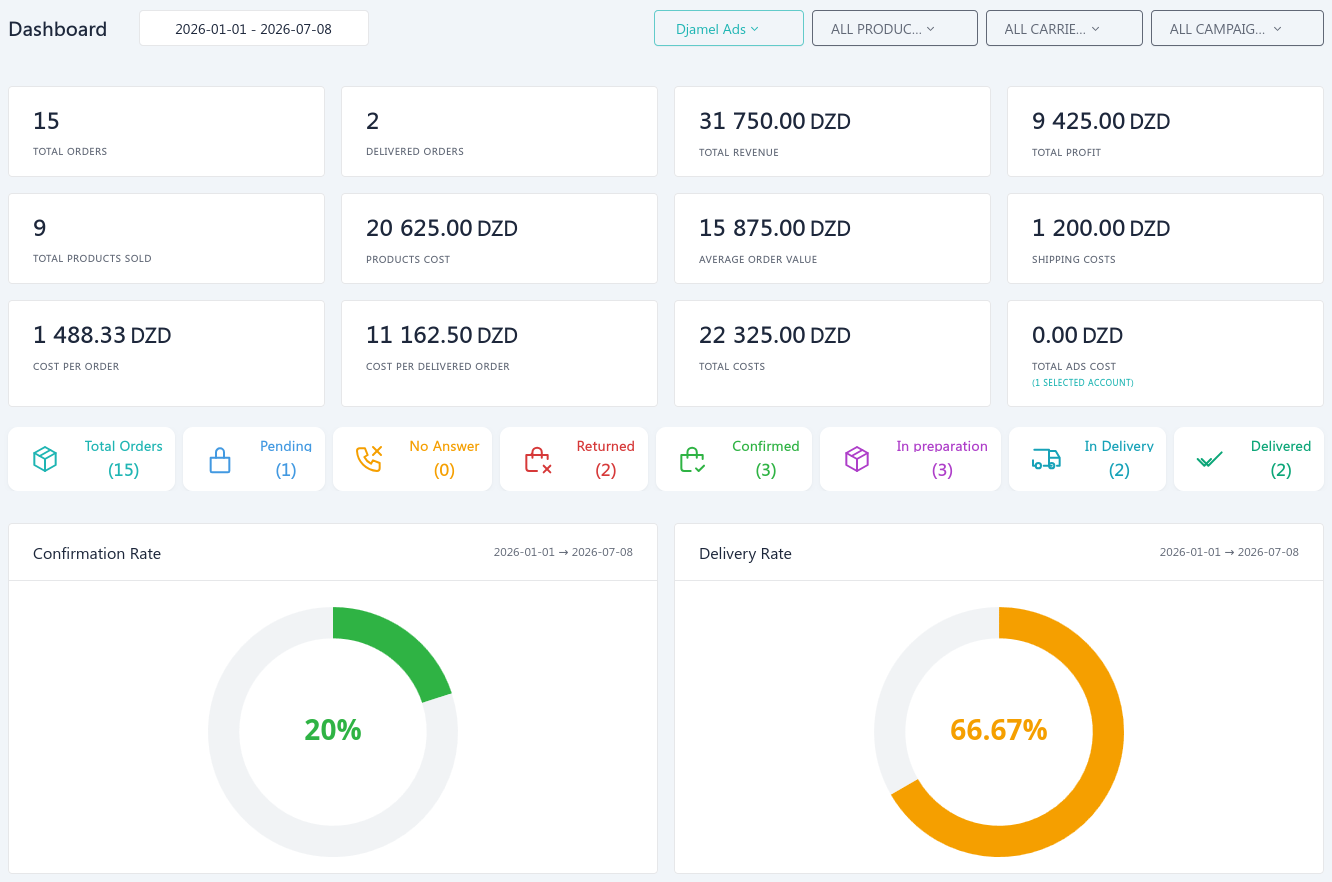Click the Returned bag icon
1332x882 pixels.
pyautogui.click(x=538, y=460)
